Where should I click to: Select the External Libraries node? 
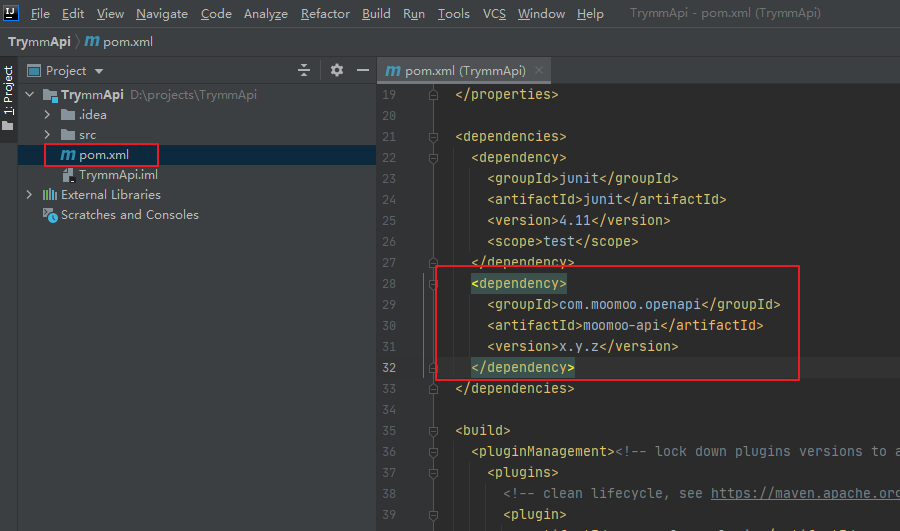click(110, 195)
